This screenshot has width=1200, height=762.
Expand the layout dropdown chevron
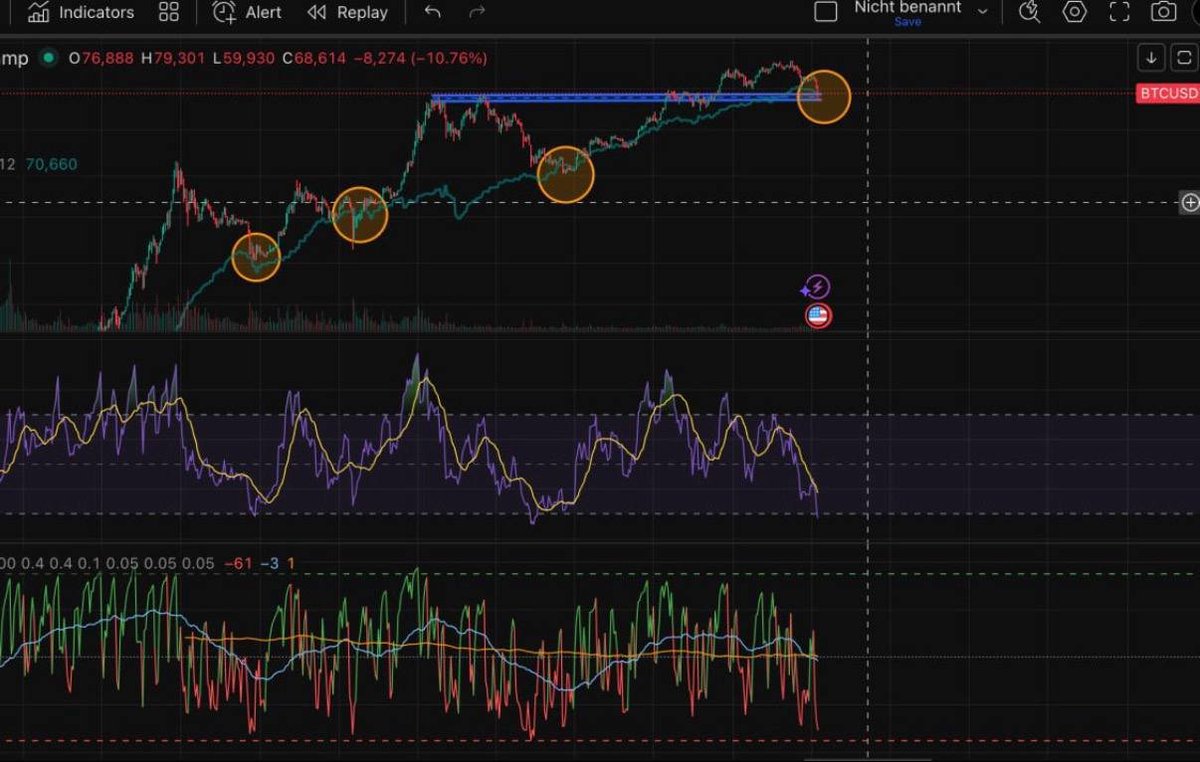[982, 12]
